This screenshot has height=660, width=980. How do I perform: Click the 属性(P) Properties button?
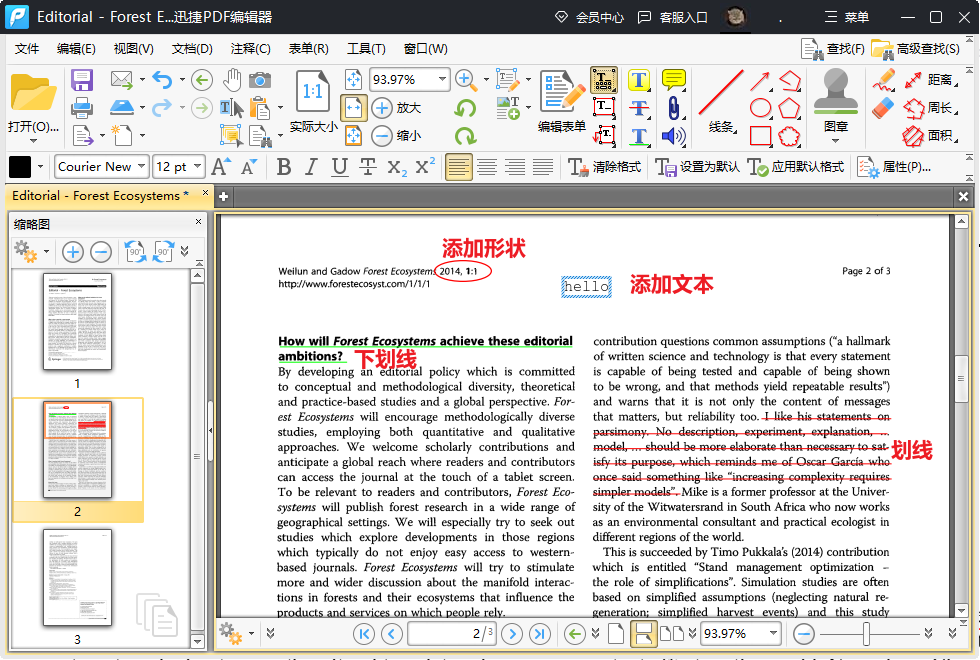coord(894,167)
